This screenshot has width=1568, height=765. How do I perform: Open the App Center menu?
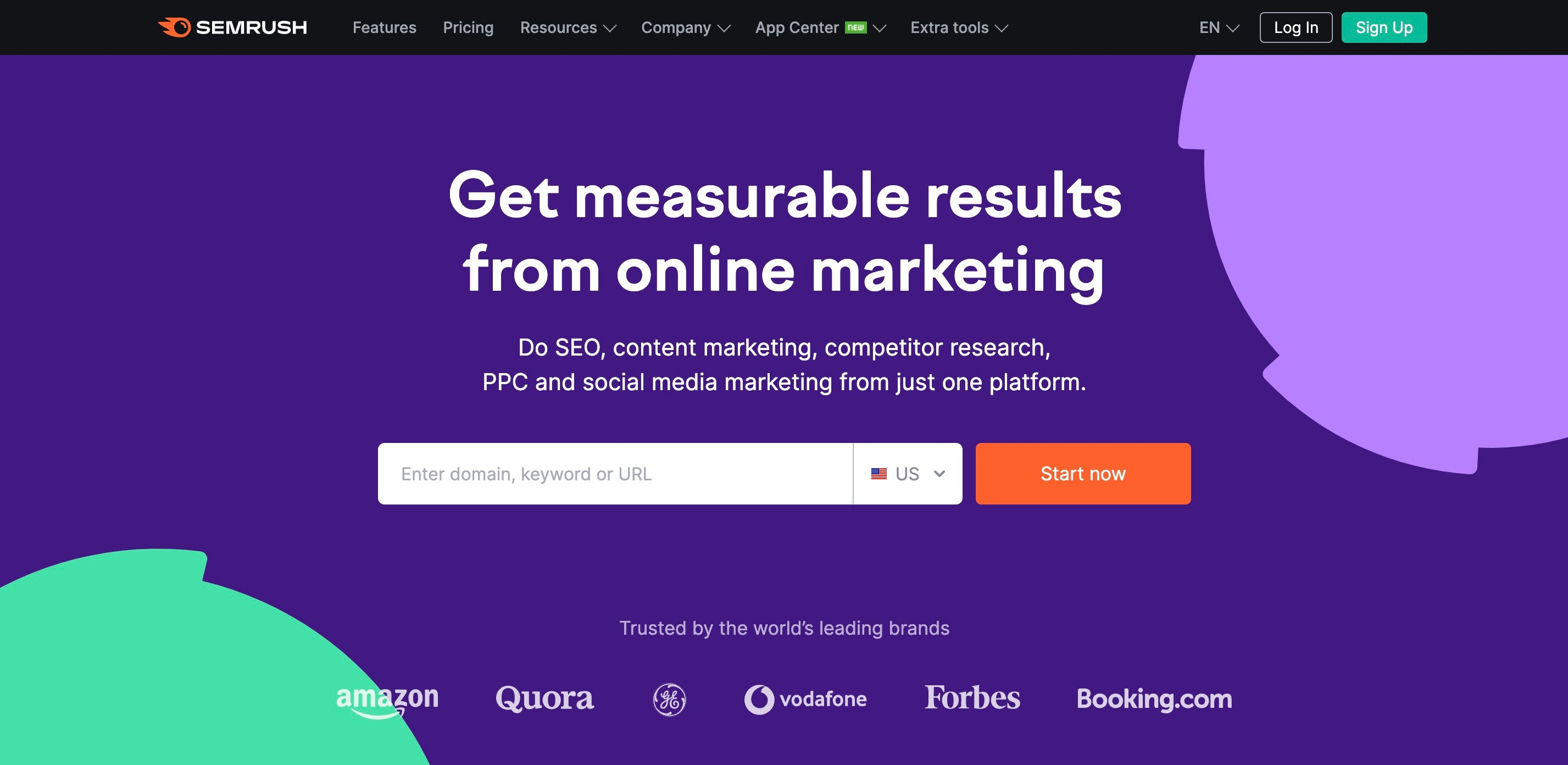pyautogui.click(x=820, y=27)
